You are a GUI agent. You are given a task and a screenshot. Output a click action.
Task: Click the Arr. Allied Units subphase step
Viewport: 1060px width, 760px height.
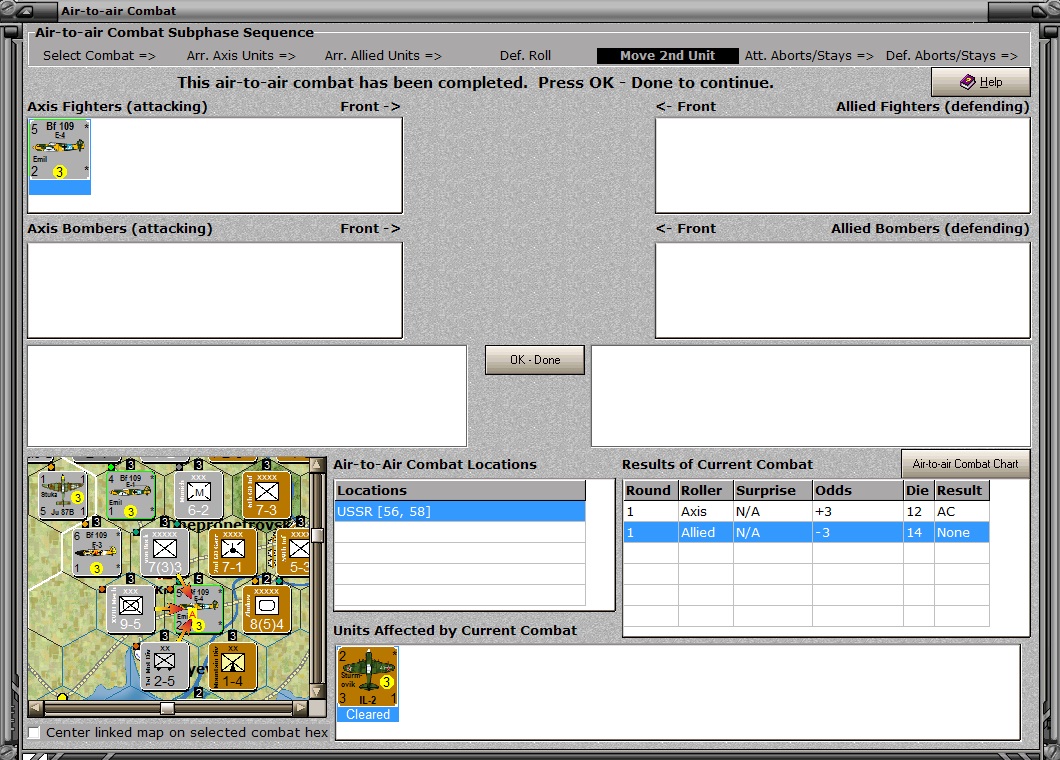pyautogui.click(x=383, y=55)
